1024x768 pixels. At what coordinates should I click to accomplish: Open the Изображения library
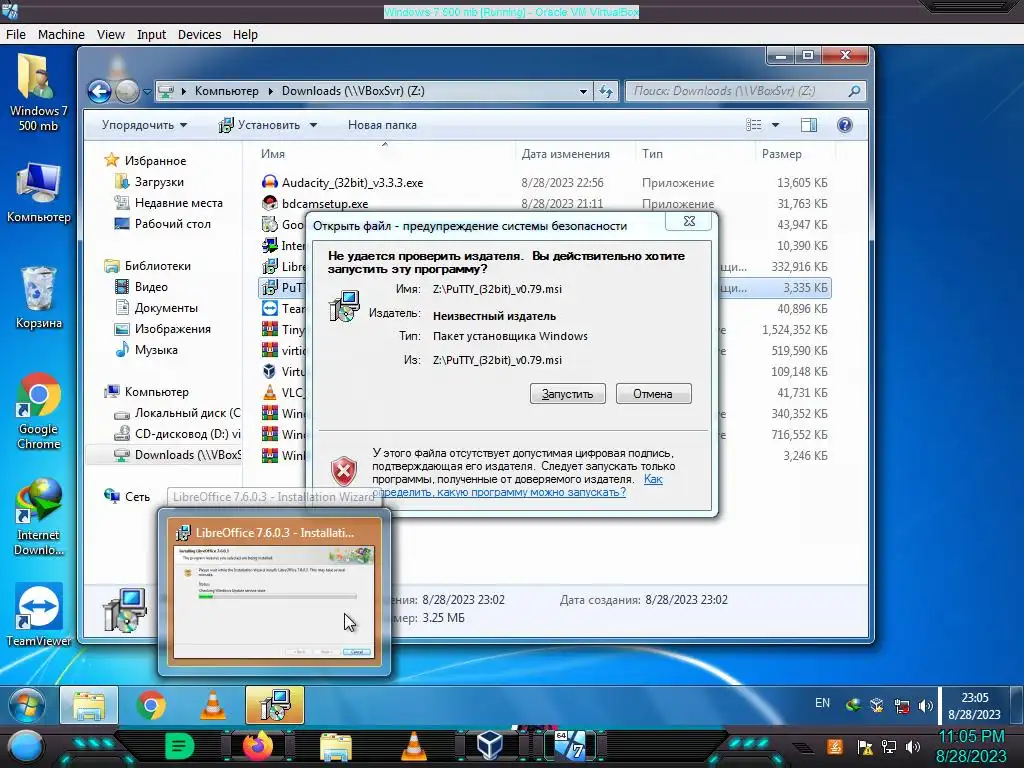coord(172,328)
